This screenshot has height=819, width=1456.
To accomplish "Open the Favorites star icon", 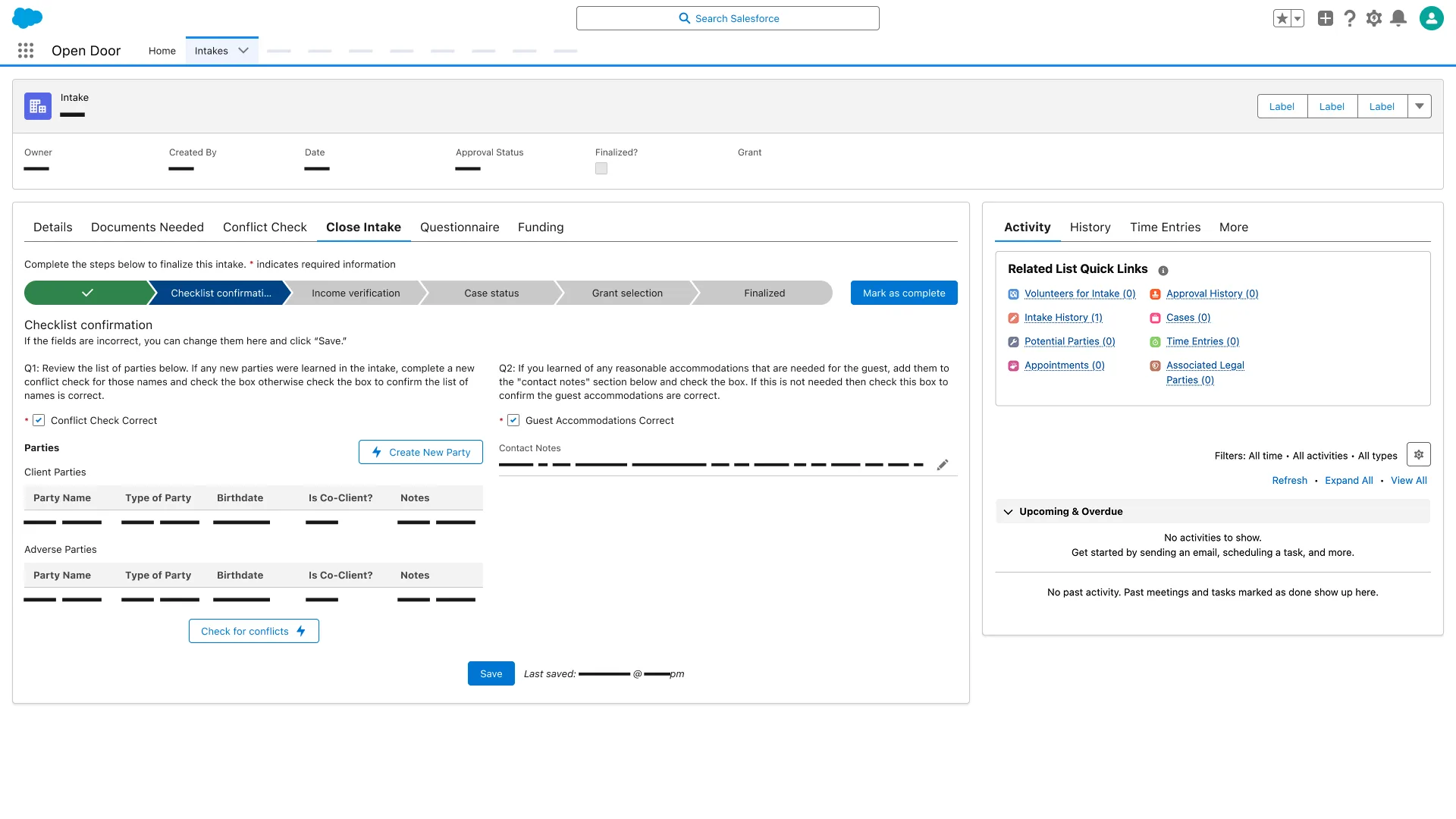I will pyautogui.click(x=1282, y=18).
